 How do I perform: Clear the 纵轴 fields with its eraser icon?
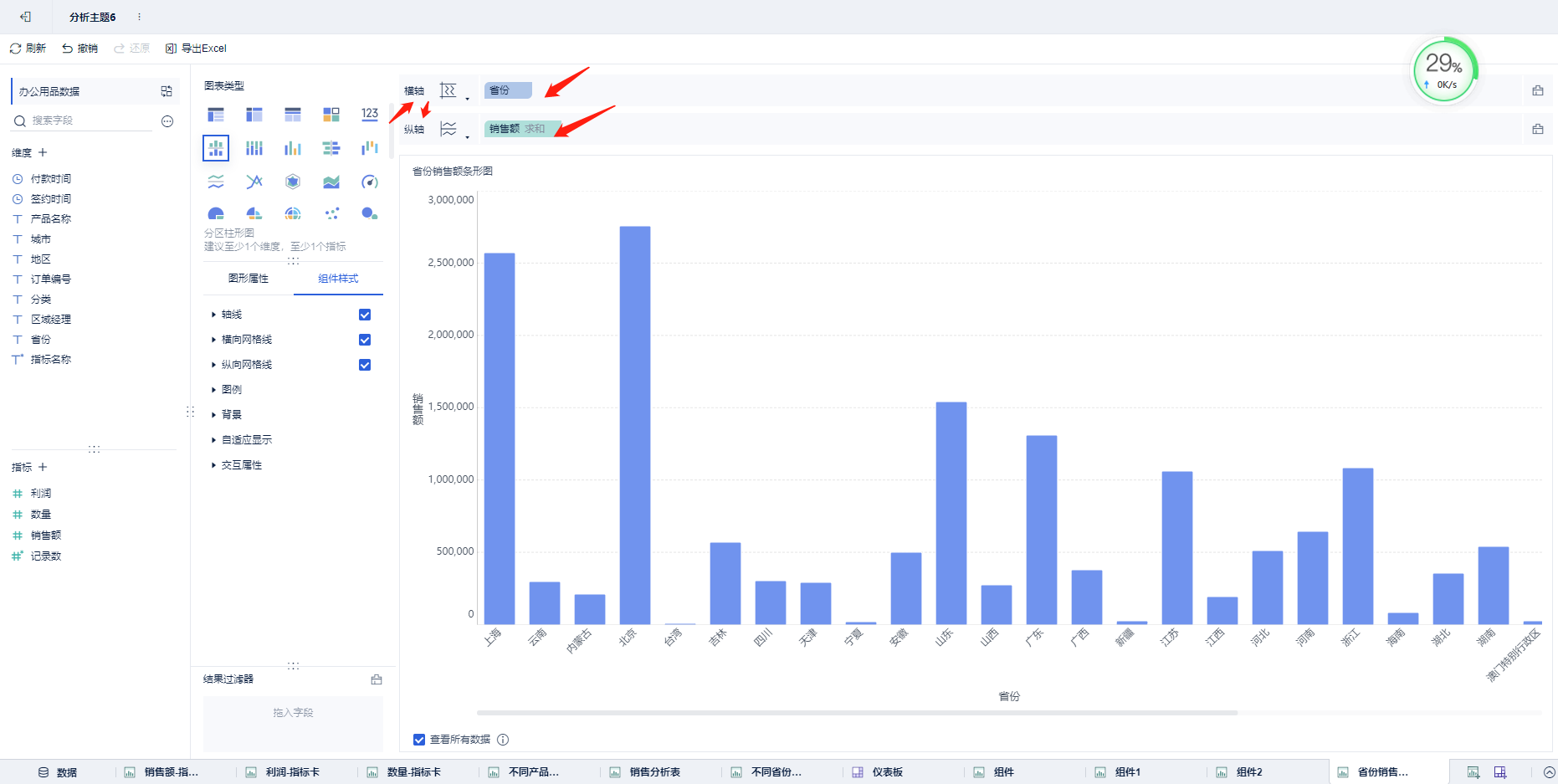pos(1538,129)
